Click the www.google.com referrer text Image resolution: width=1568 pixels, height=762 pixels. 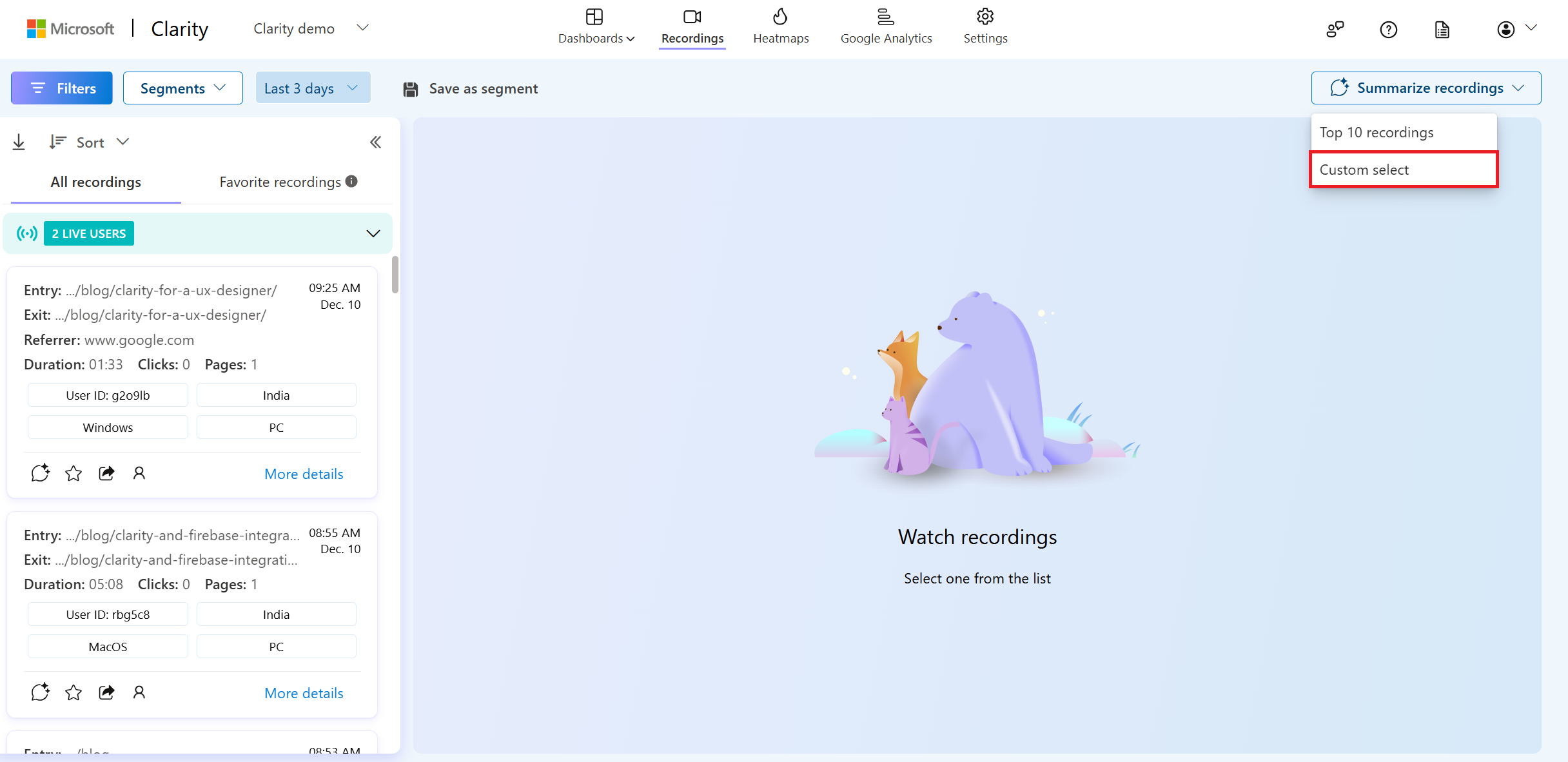tap(139, 340)
